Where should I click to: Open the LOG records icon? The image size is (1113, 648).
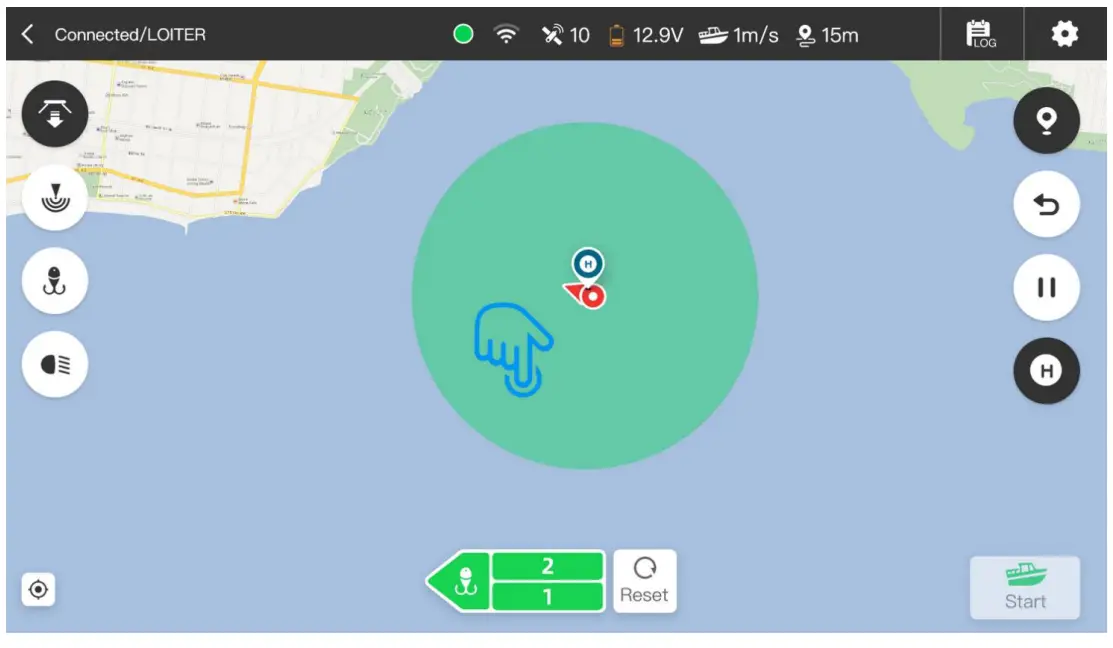click(x=981, y=34)
